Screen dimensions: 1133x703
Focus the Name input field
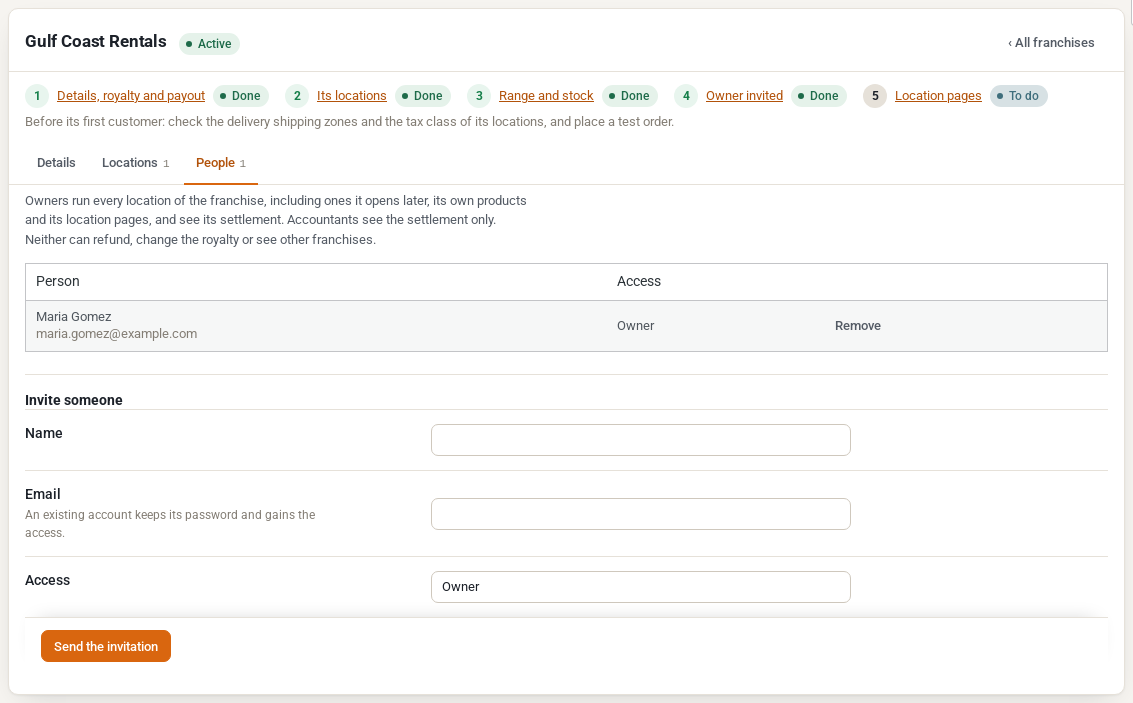pyautogui.click(x=640, y=440)
